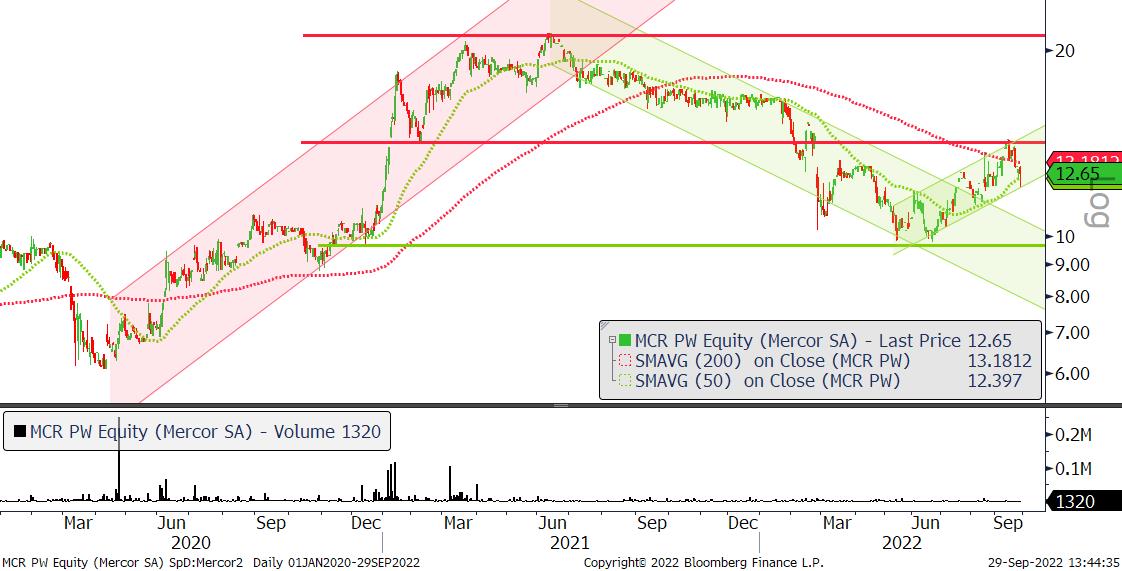Click the 13.1812 value in the legend

point(1000,361)
